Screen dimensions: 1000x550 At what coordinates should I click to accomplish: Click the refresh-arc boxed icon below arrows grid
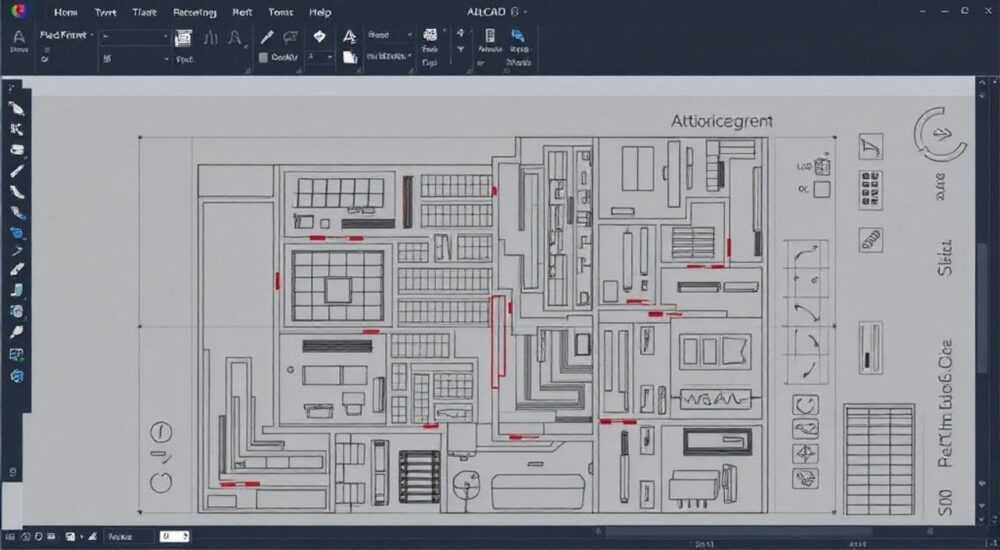(805, 405)
